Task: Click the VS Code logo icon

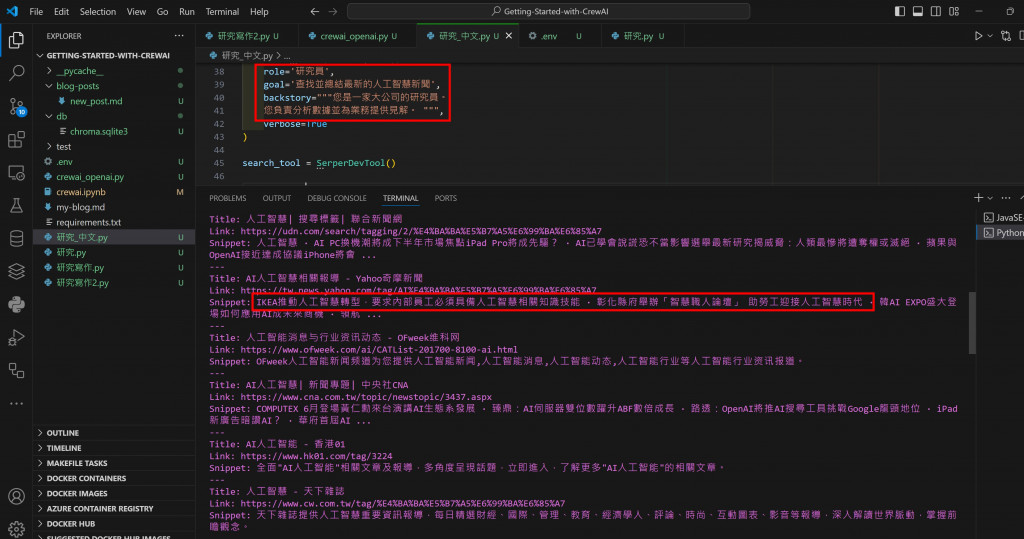Action: [12, 11]
